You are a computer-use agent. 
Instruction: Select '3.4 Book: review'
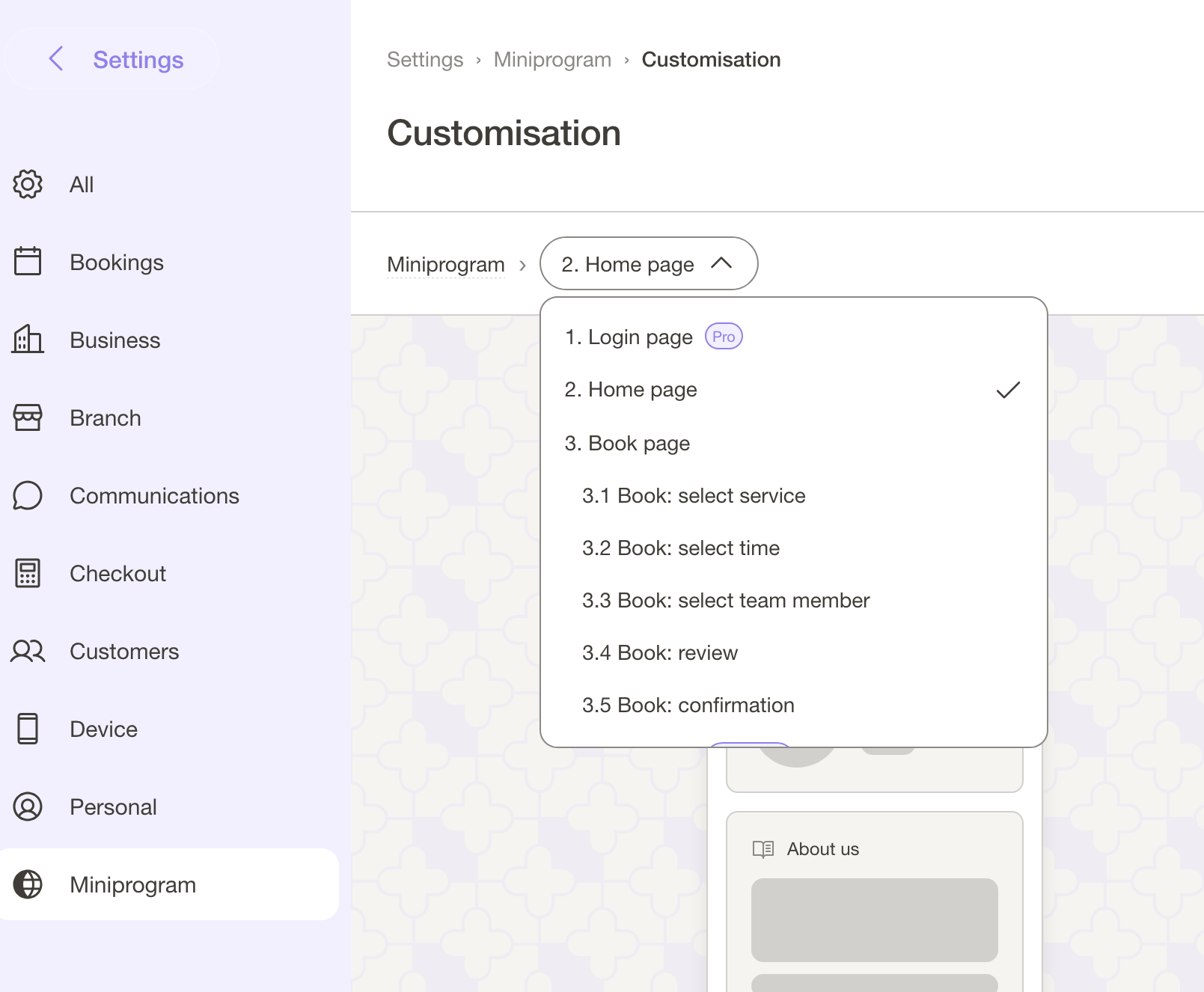(x=793, y=653)
